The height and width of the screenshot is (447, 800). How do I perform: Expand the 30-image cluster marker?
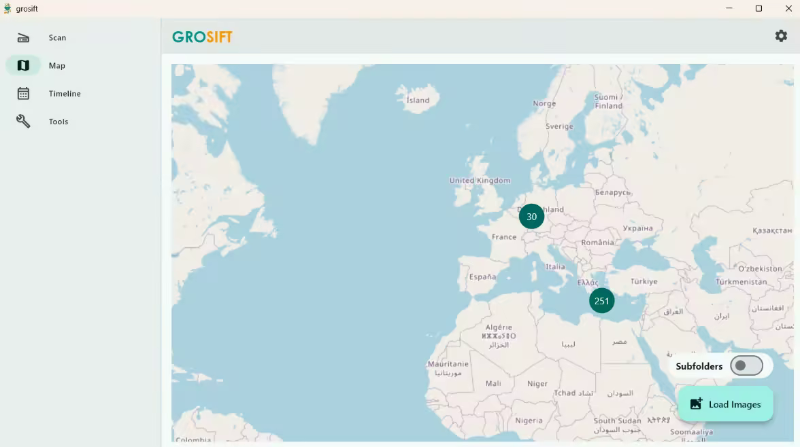pos(531,216)
